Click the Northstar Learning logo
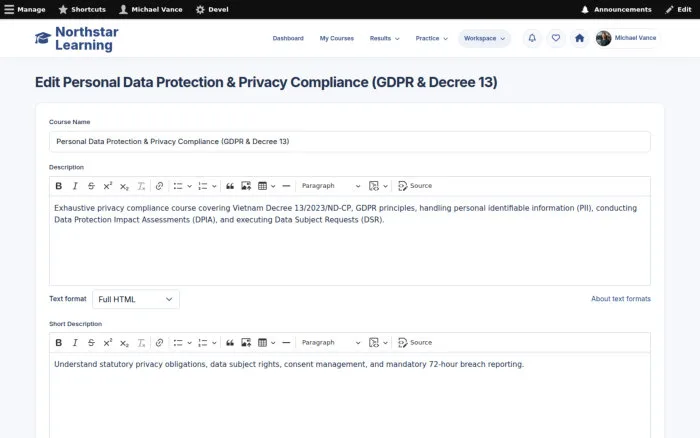 [77, 38]
